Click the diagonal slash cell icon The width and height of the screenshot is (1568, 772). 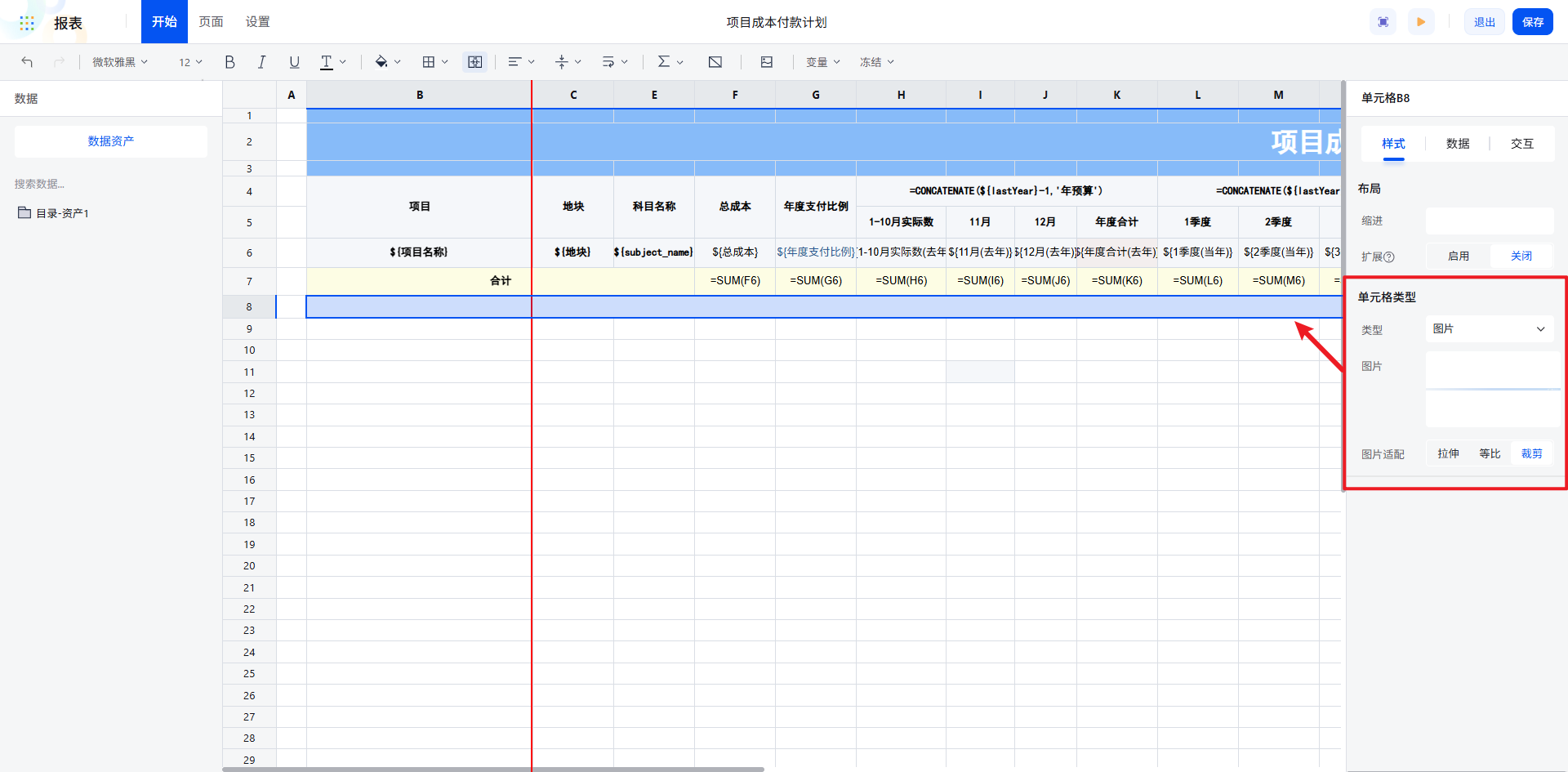(x=715, y=62)
